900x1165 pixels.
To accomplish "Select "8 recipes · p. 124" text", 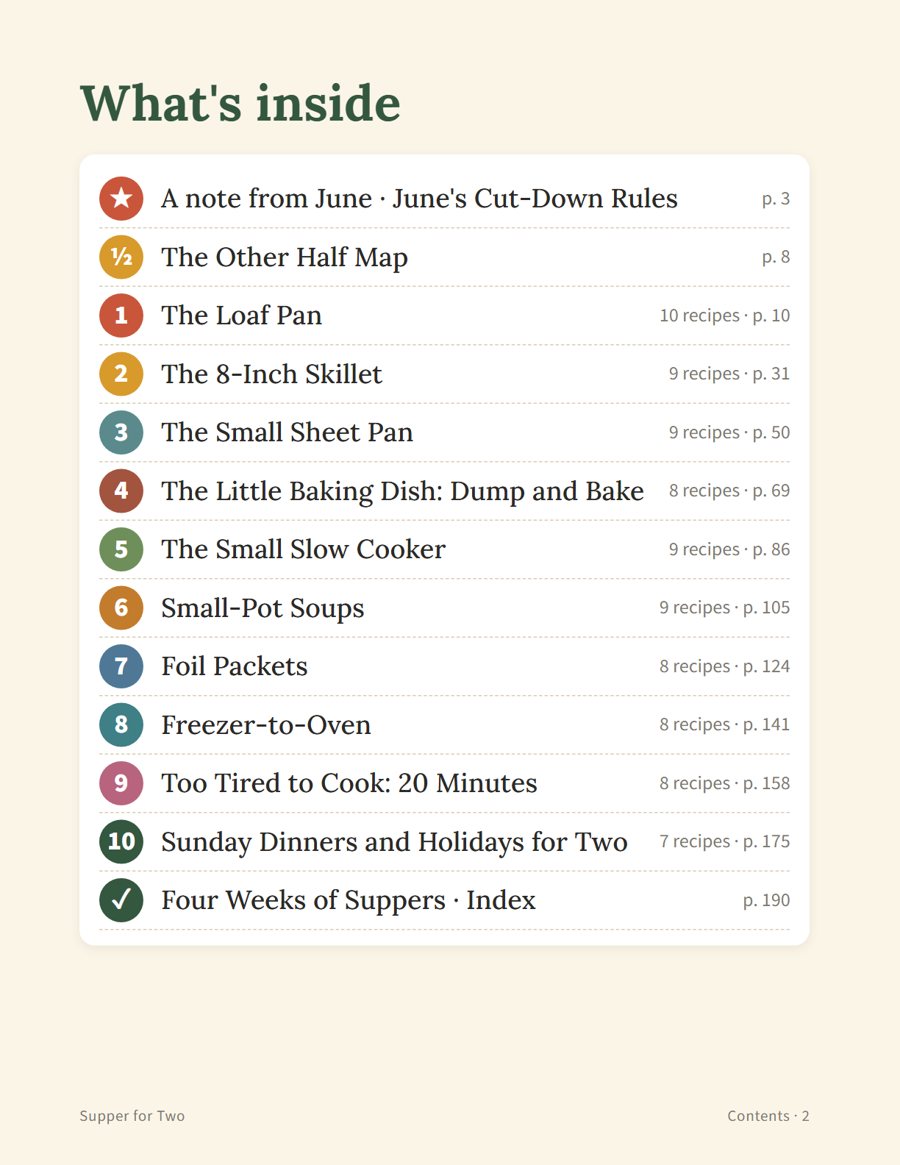I will click(725, 666).
